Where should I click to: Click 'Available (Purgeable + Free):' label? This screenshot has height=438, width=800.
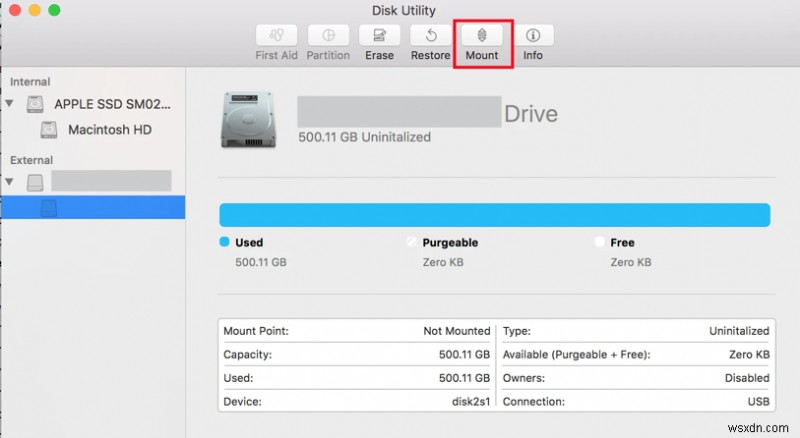tap(577, 355)
